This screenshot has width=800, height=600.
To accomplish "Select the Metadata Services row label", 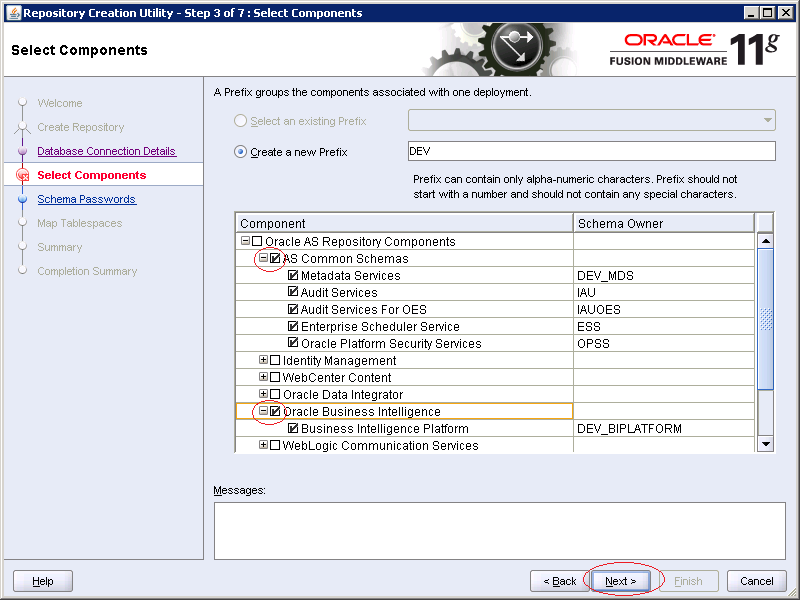I will [351, 276].
